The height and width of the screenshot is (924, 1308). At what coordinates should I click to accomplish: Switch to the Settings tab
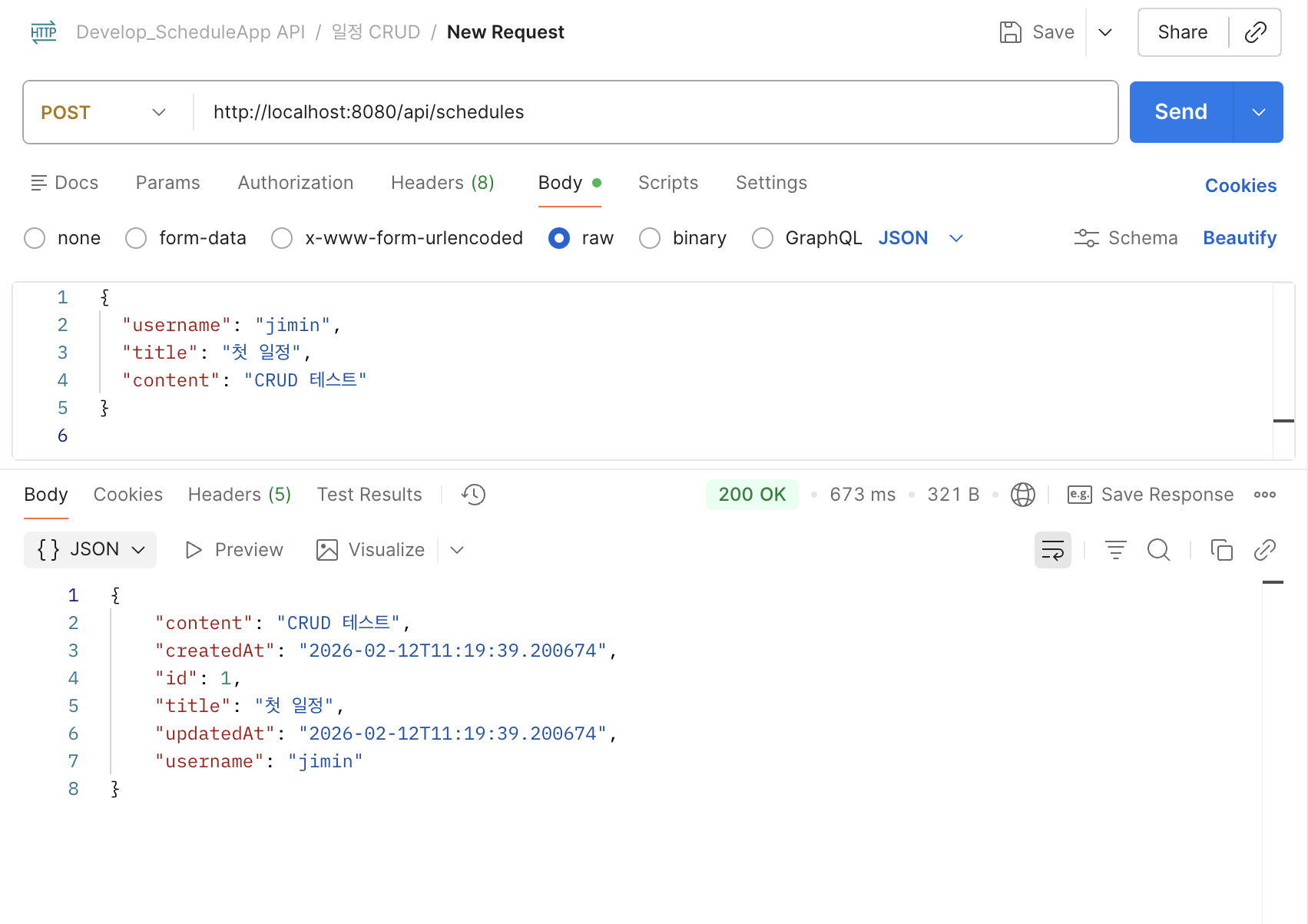tap(771, 183)
